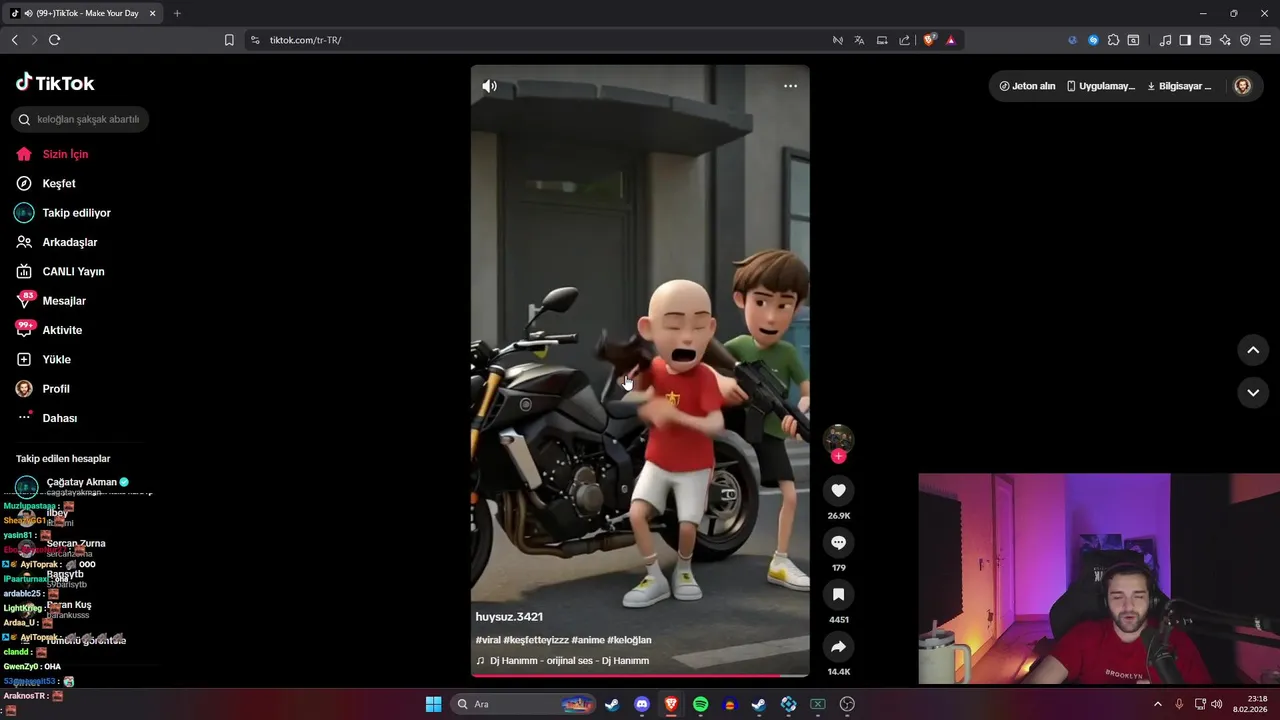The height and width of the screenshot is (720, 1280).
Task: Seek along the video progress bar
Action: (640, 676)
